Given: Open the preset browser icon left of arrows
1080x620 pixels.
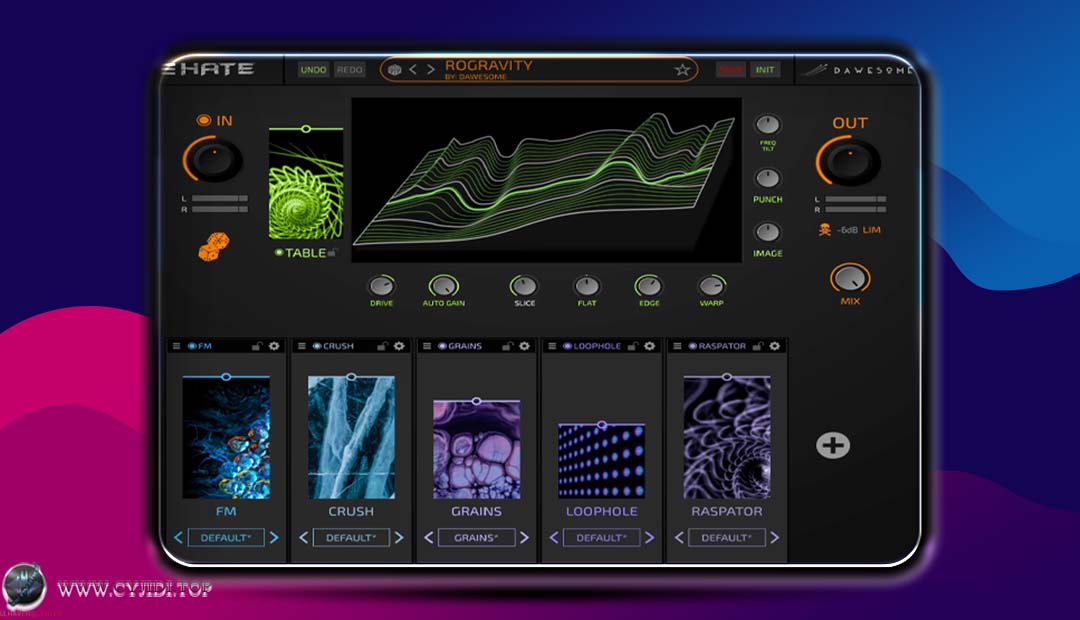Looking at the screenshot, I should [395, 70].
